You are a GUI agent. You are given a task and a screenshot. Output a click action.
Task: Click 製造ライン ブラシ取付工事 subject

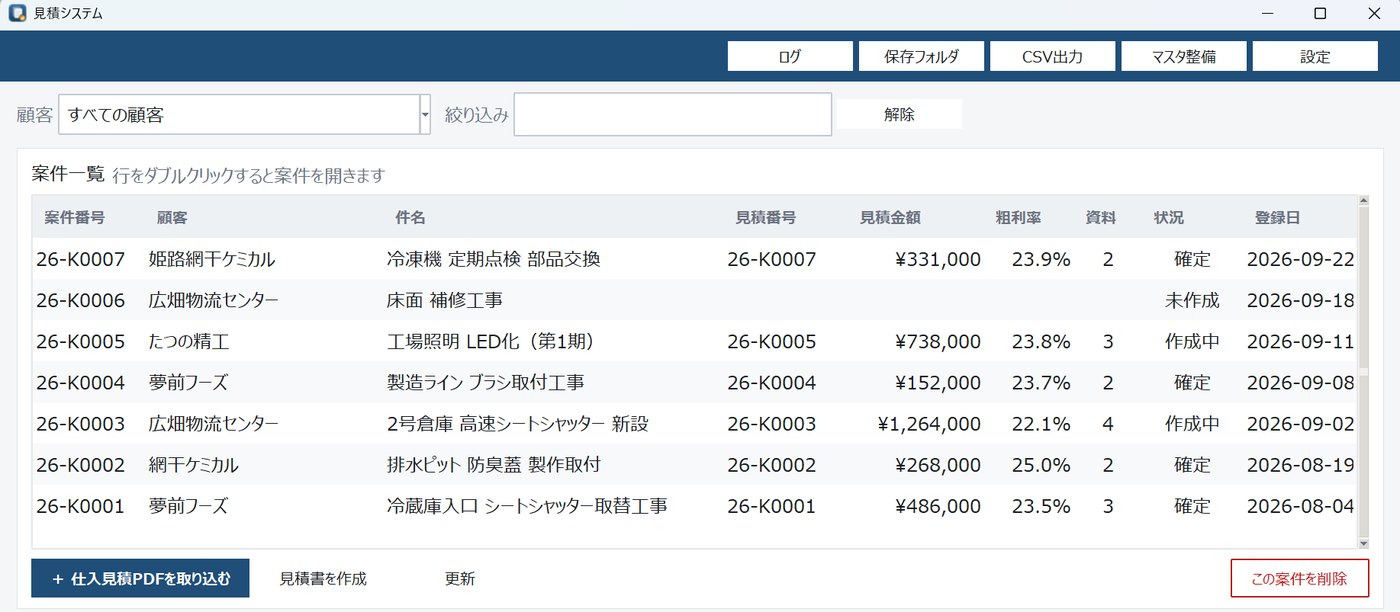tap(486, 382)
